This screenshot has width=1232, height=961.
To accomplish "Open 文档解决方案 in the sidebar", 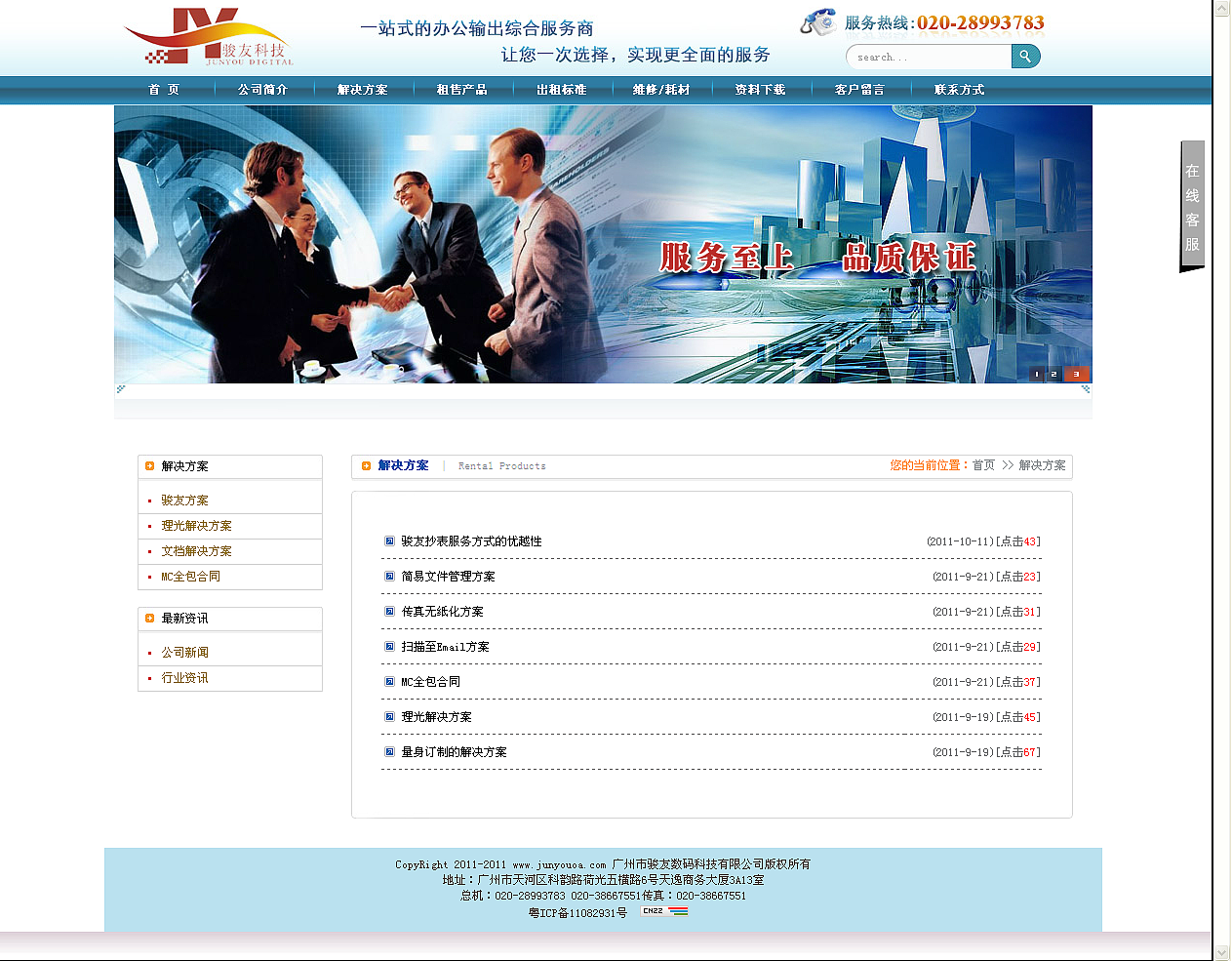I will coord(197,551).
